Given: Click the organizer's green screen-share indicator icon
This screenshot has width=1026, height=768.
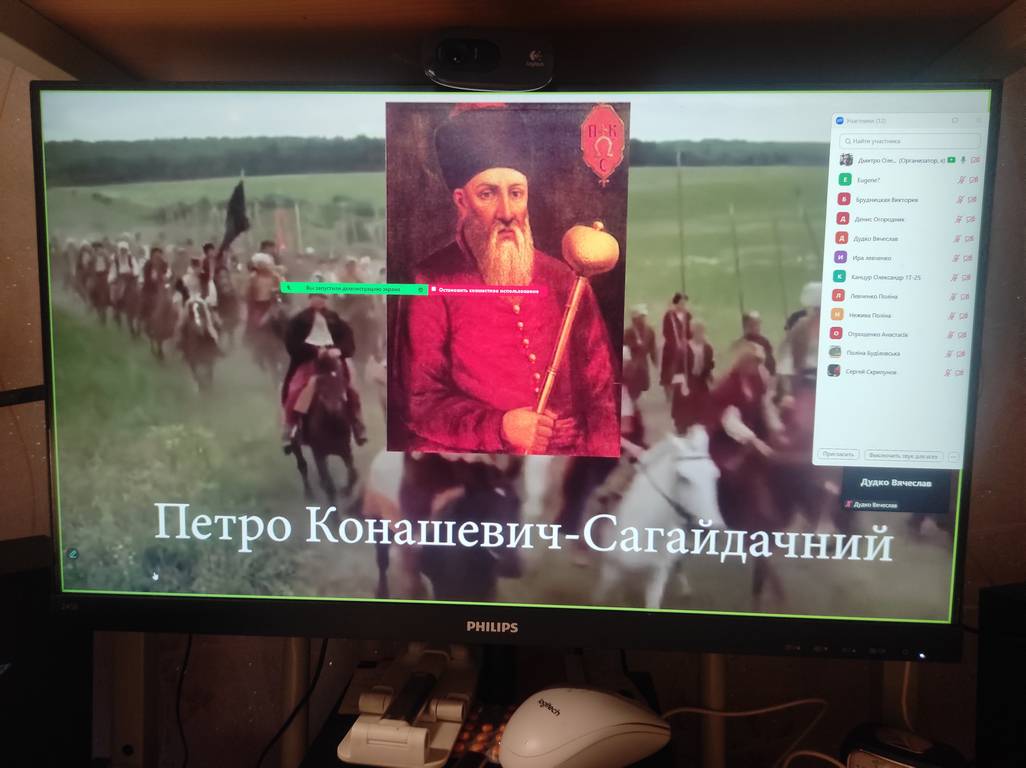Looking at the screenshot, I should tap(951, 160).
